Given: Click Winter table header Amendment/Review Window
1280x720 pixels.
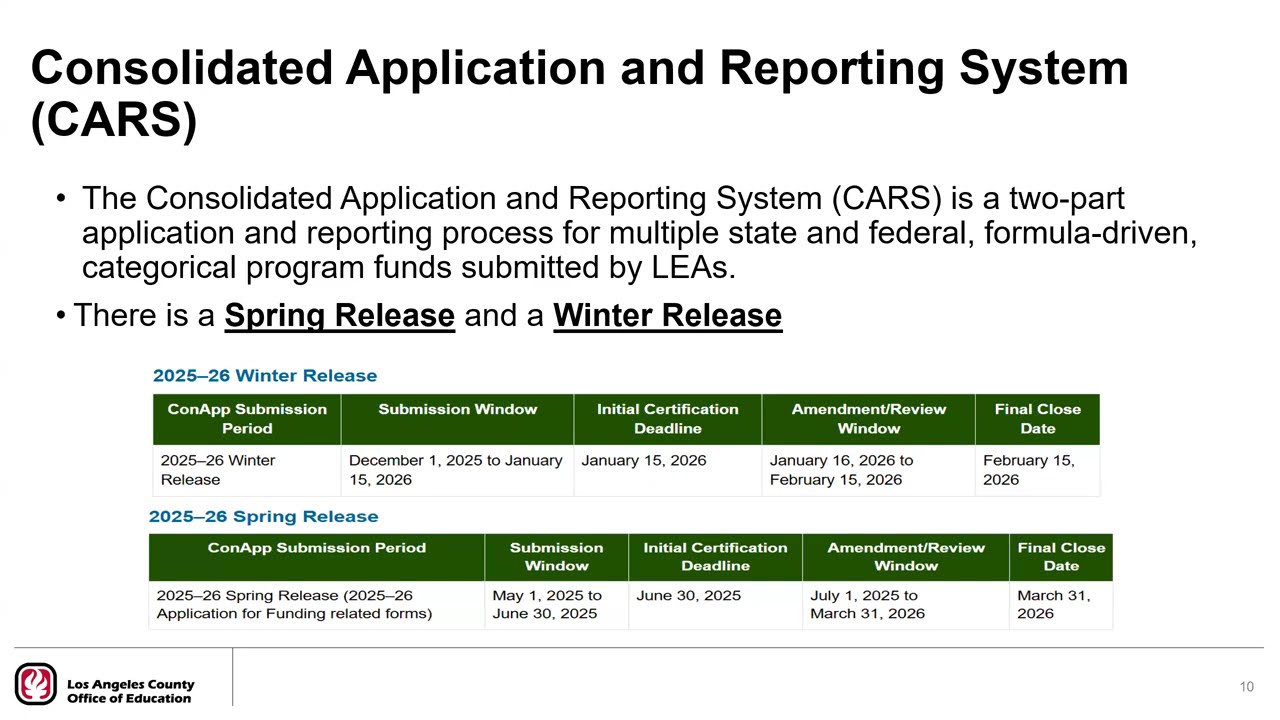Looking at the screenshot, I should pos(868,419).
